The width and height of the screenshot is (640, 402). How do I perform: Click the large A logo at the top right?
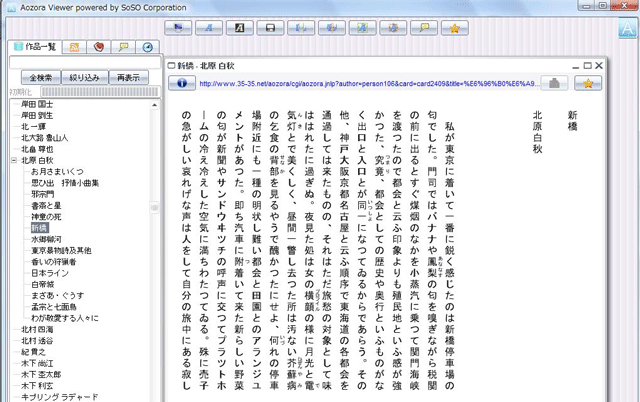627,29
